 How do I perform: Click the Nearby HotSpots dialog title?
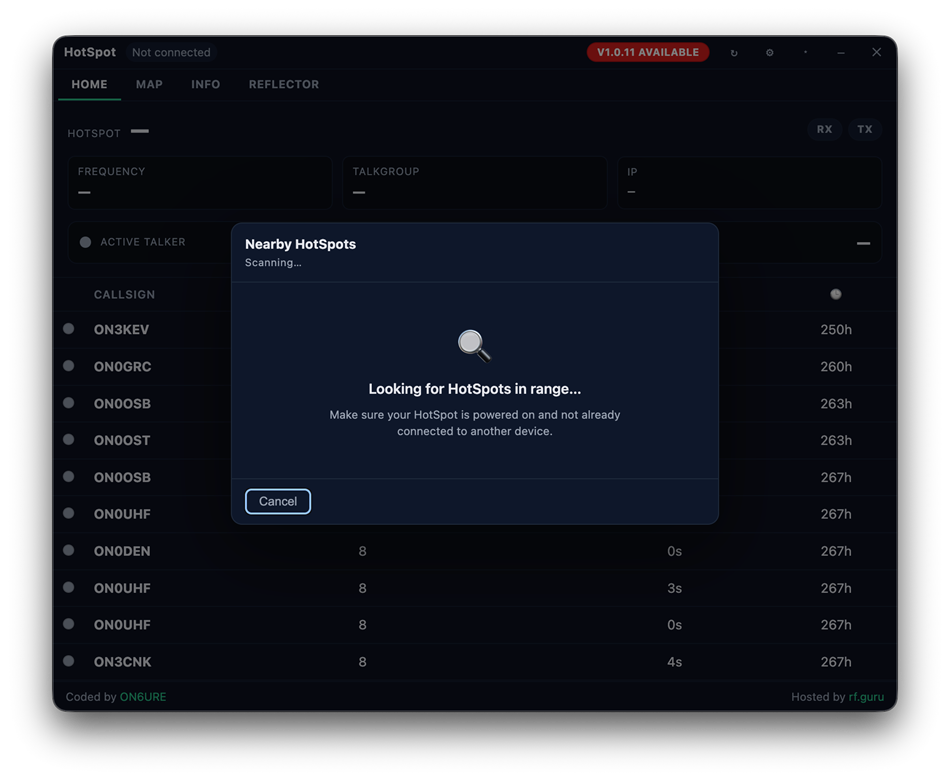pos(301,244)
